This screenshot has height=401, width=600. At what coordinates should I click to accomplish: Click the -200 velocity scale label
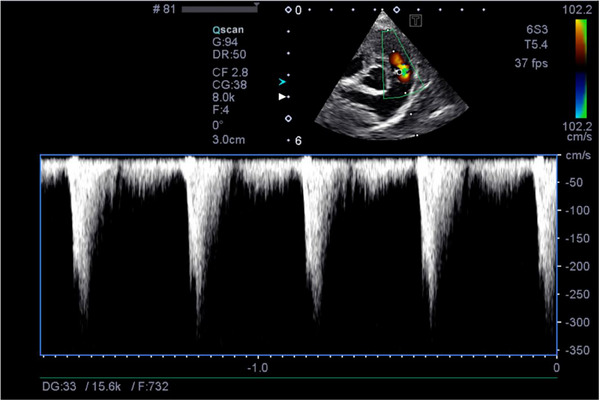577,266
